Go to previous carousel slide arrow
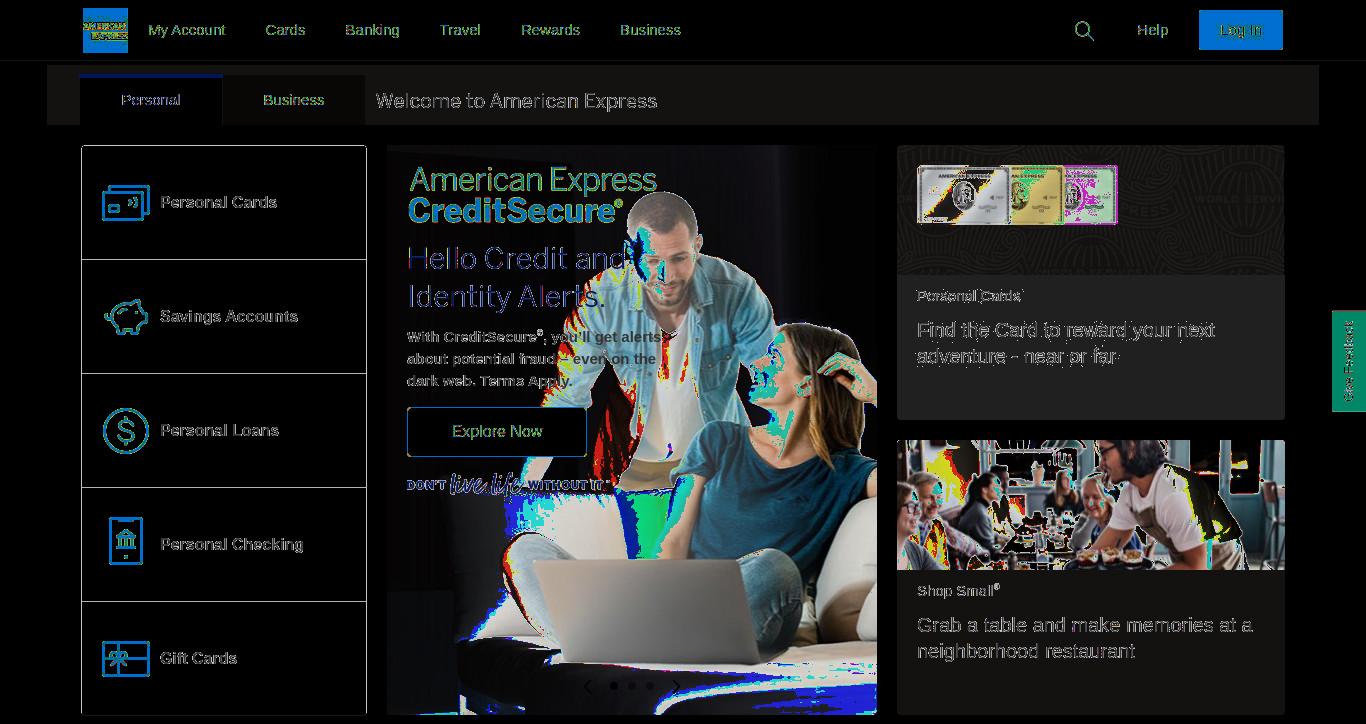The width and height of the screenshot is (1366, 724). point(588,686)
